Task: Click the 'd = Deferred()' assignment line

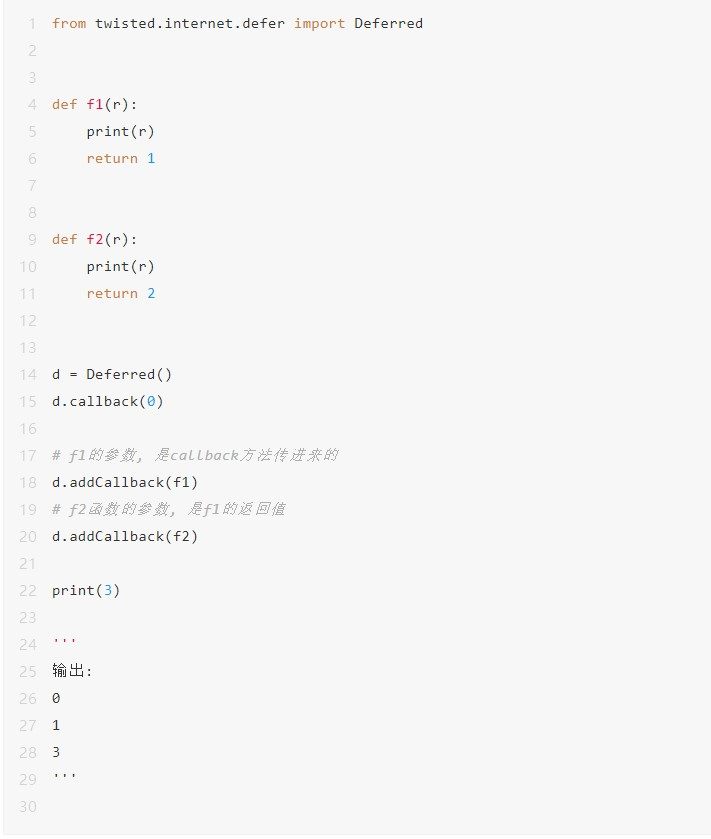Action: [112, 375]
